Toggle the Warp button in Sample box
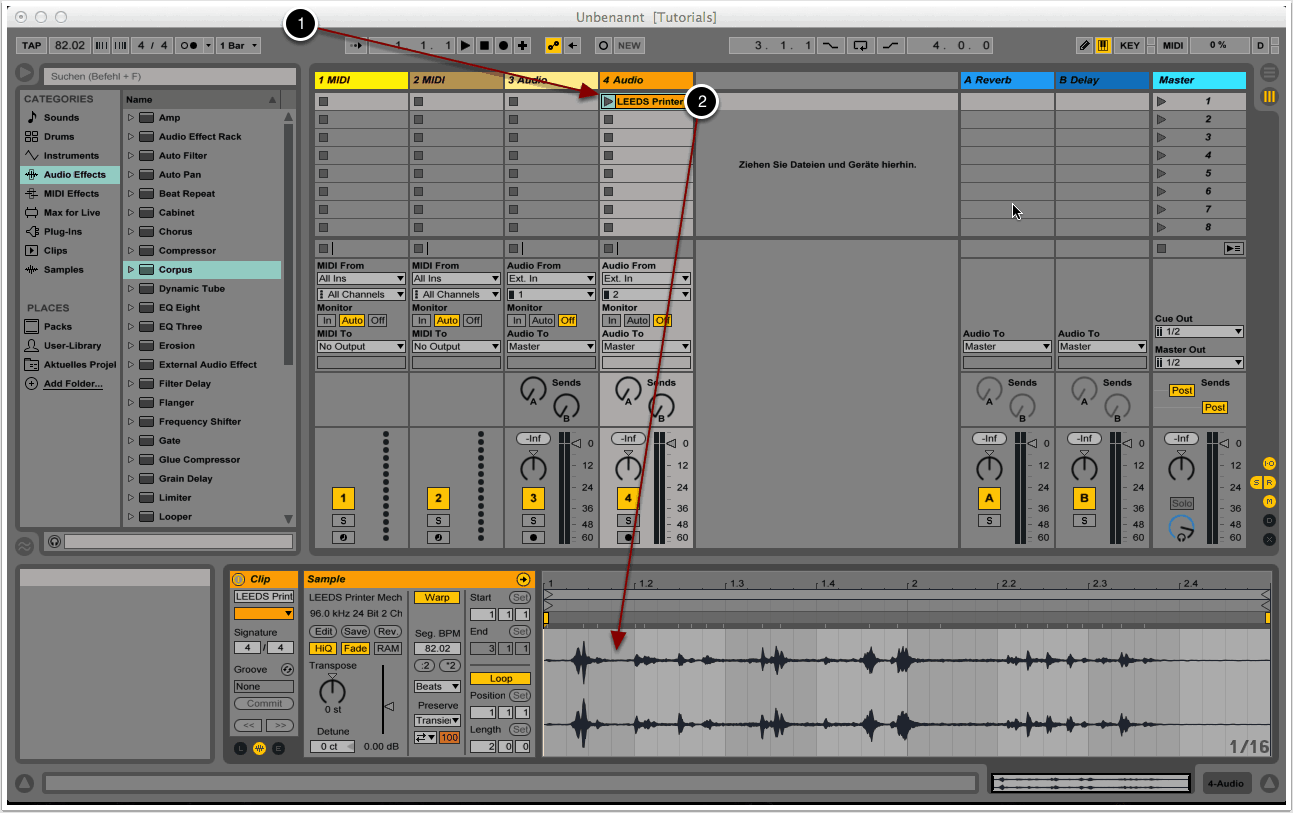 click(437, 597)
